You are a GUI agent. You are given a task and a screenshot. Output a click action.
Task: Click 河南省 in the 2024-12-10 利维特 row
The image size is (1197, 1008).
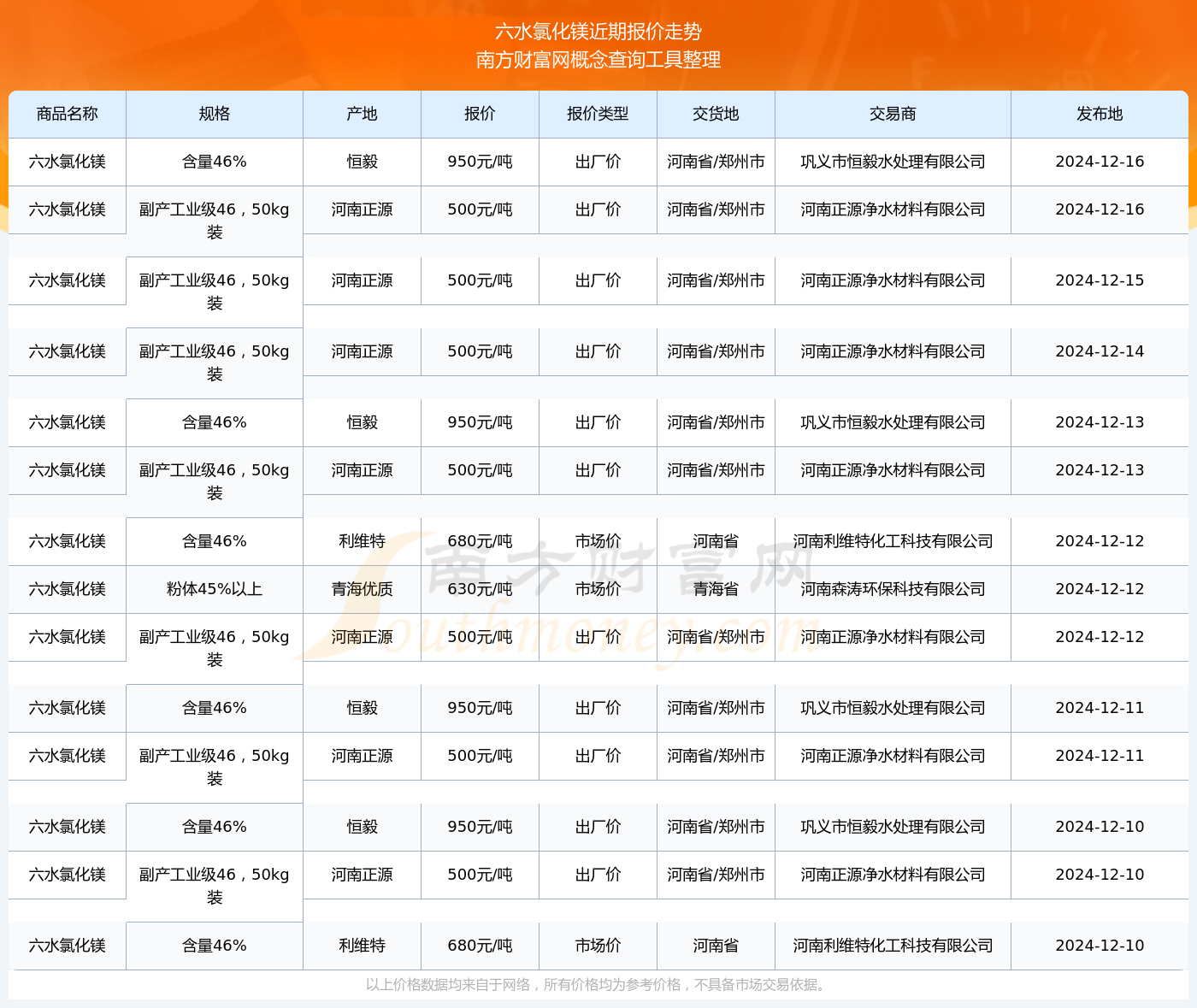pos(716,946)
